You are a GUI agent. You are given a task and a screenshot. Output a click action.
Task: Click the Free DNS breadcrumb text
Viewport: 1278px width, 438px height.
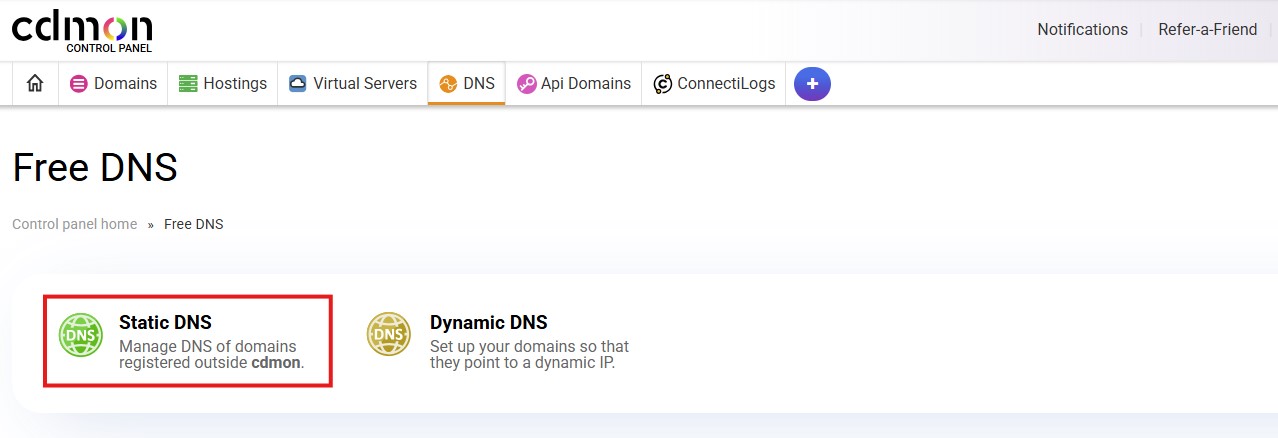(194, 224)
